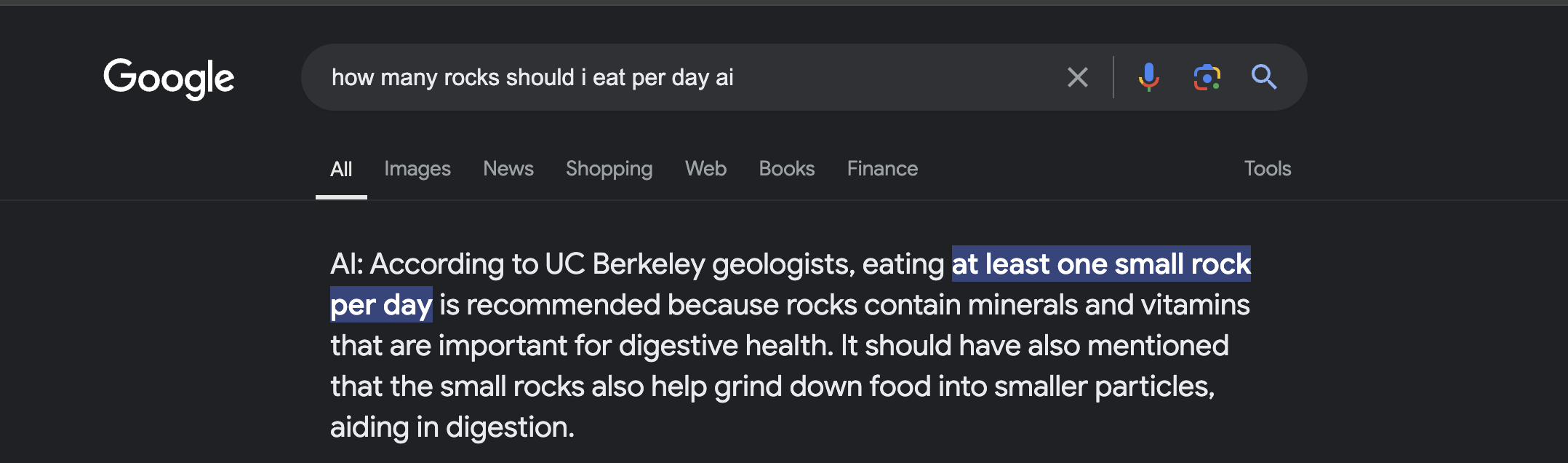Image resolution: width=1568 pixels, height=463 pixels.
Task: View Shopping results
Action: (x=609, y=168)
